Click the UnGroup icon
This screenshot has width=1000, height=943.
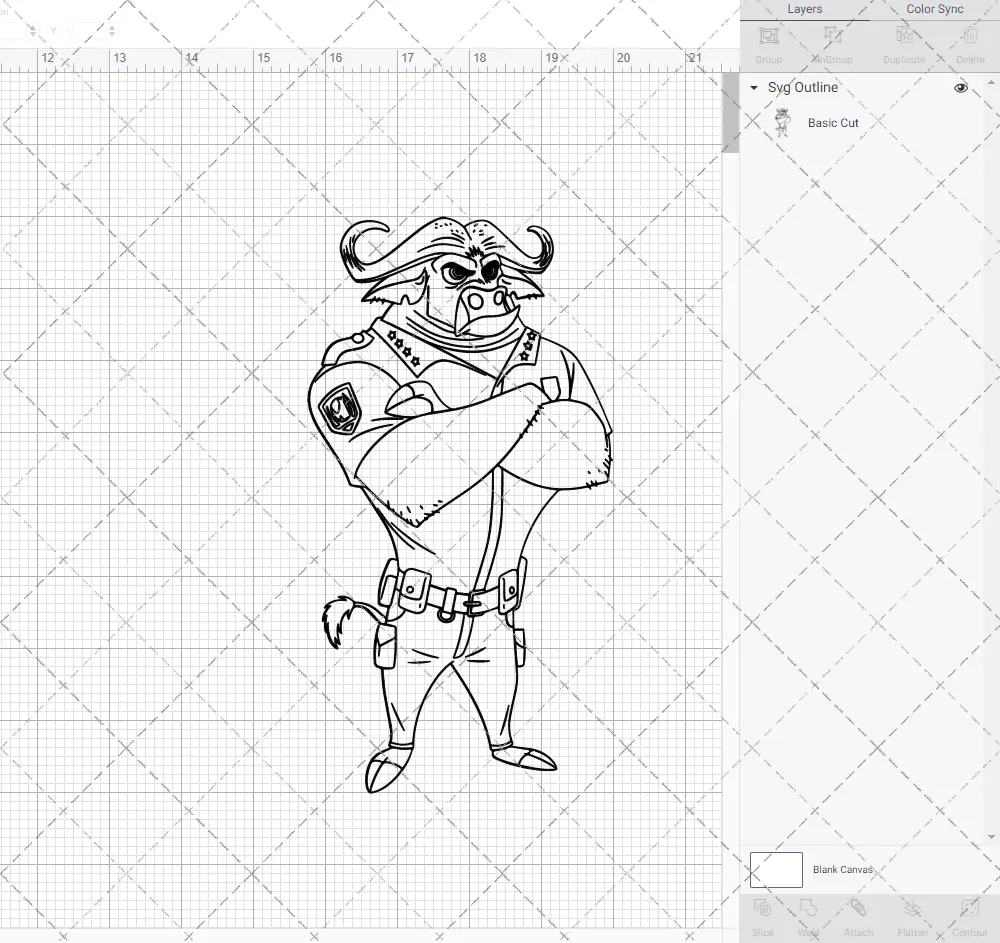831,44
